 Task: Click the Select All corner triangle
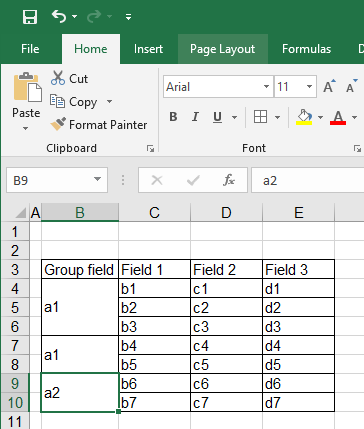[x=21, y=213]
